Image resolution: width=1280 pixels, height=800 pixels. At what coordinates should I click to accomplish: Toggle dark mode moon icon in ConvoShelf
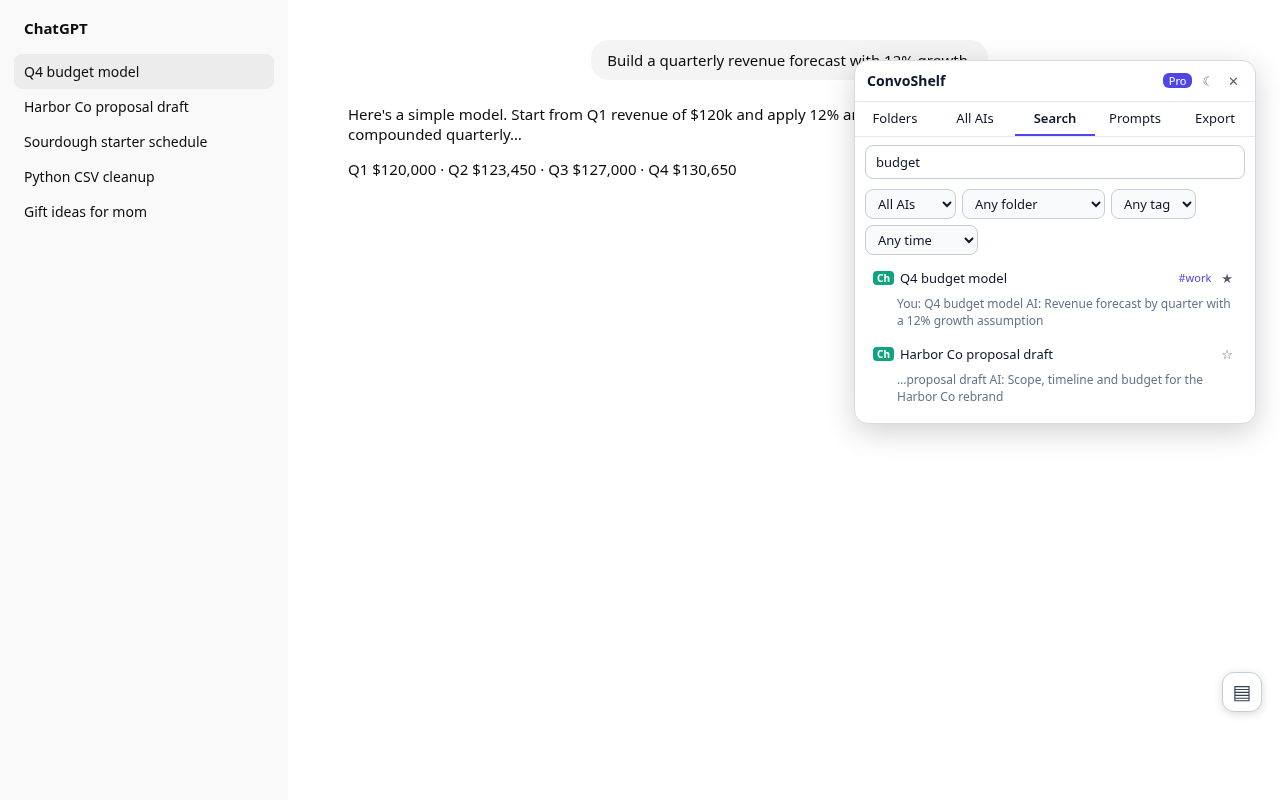1207,81
